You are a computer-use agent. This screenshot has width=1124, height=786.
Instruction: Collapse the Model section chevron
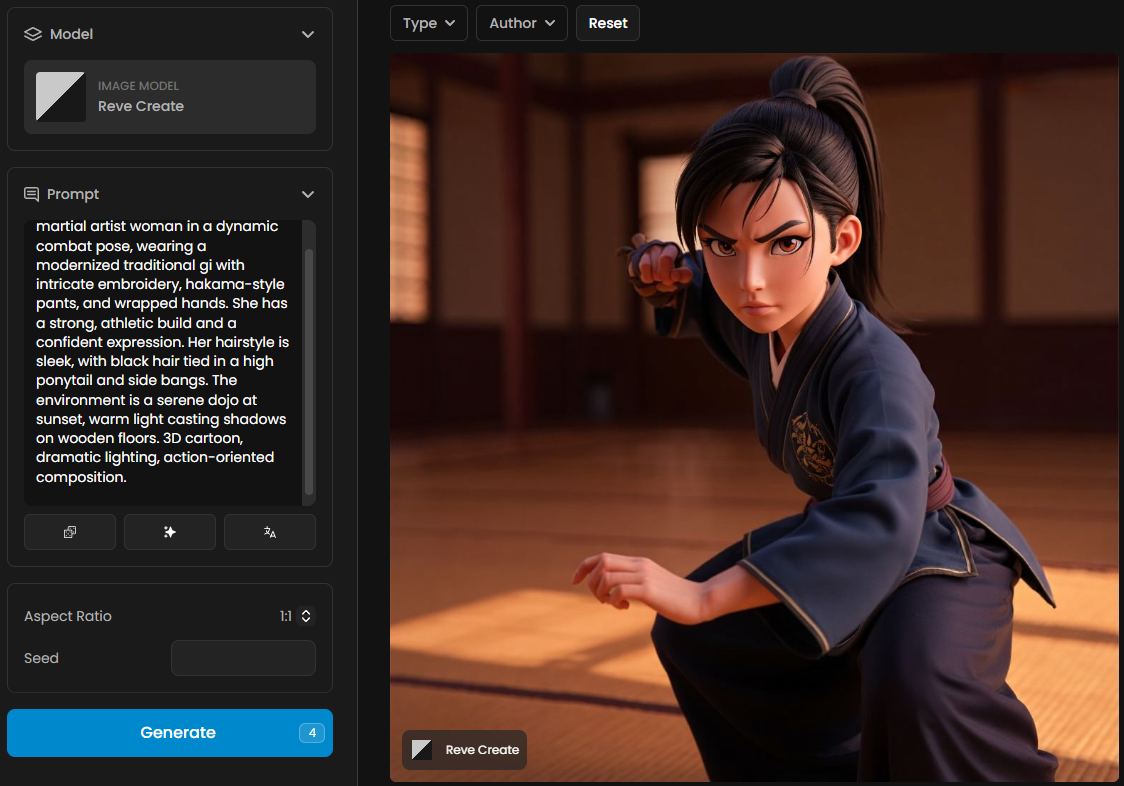(308, 34)
